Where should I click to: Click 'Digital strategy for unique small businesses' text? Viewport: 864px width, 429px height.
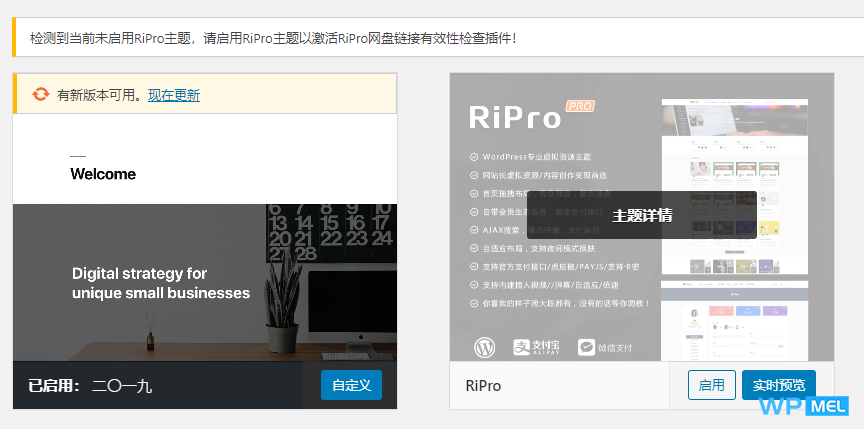(161, 283)
